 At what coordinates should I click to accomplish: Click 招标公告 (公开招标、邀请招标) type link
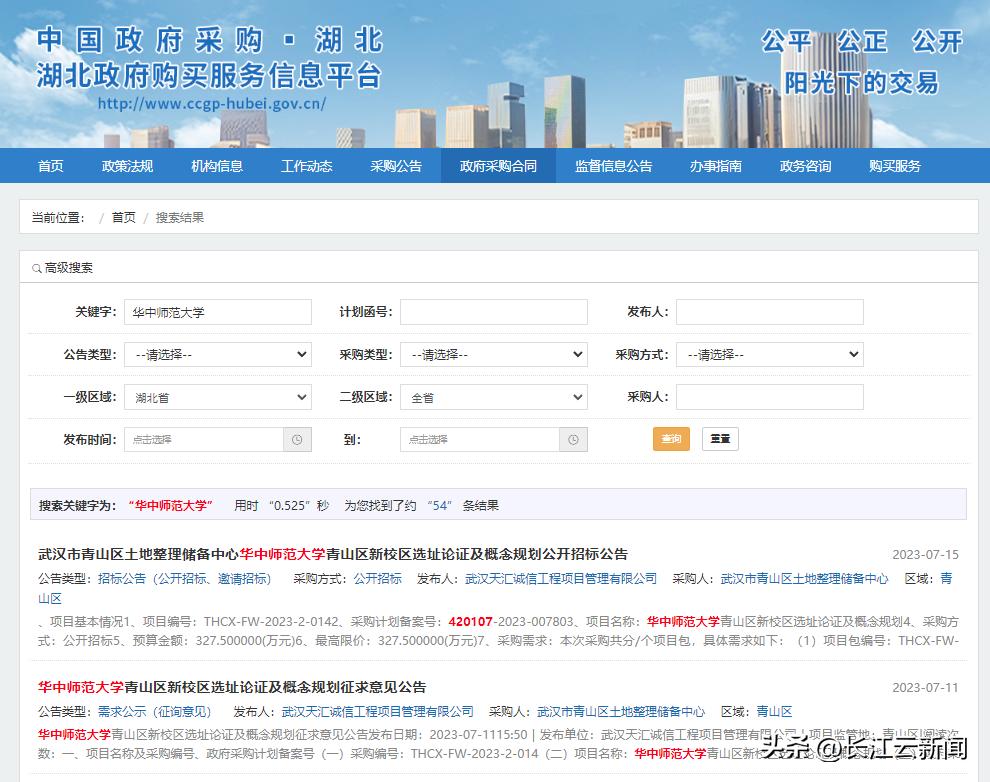pyautogui.click(x=184, y=579)
